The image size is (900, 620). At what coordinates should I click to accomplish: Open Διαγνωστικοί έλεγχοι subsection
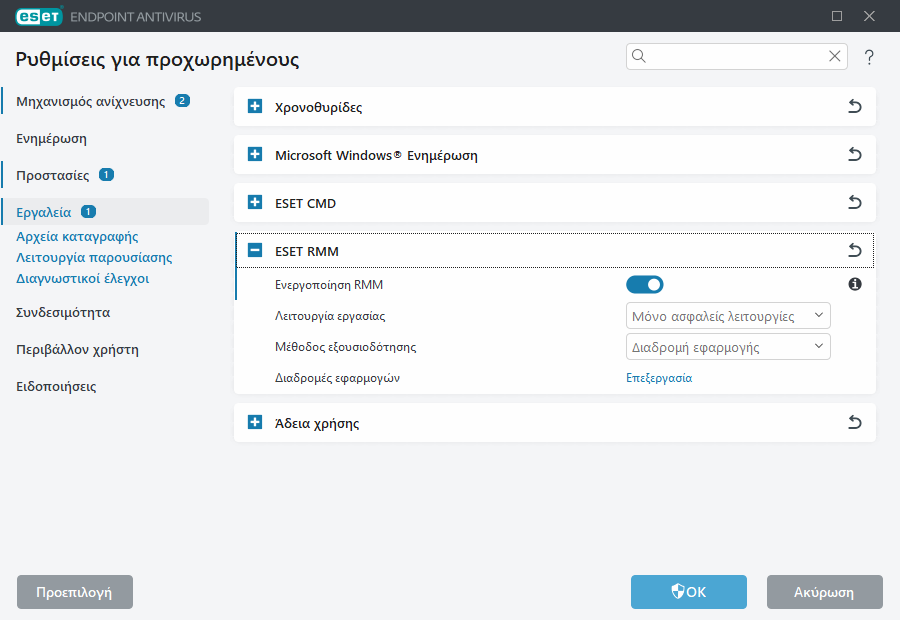click(83, 278)
